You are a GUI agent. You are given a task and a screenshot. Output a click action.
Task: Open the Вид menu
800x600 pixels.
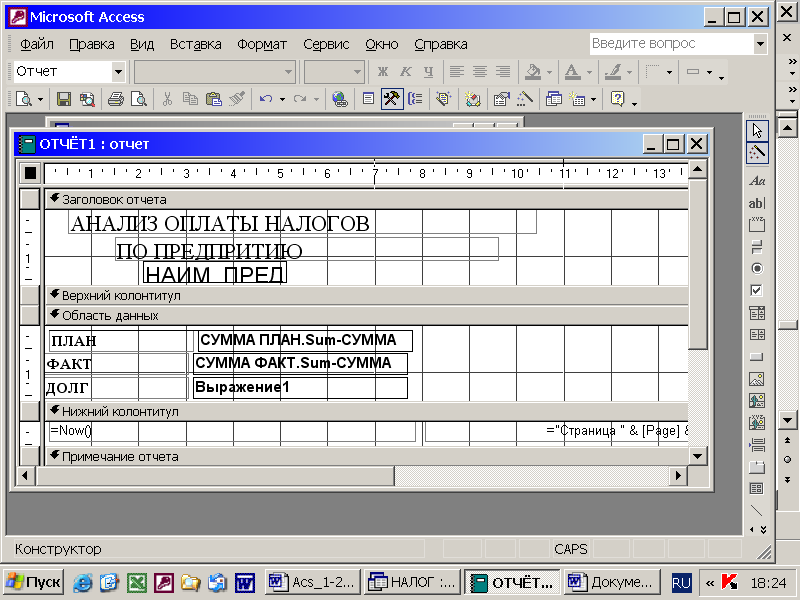click(142, 44)
